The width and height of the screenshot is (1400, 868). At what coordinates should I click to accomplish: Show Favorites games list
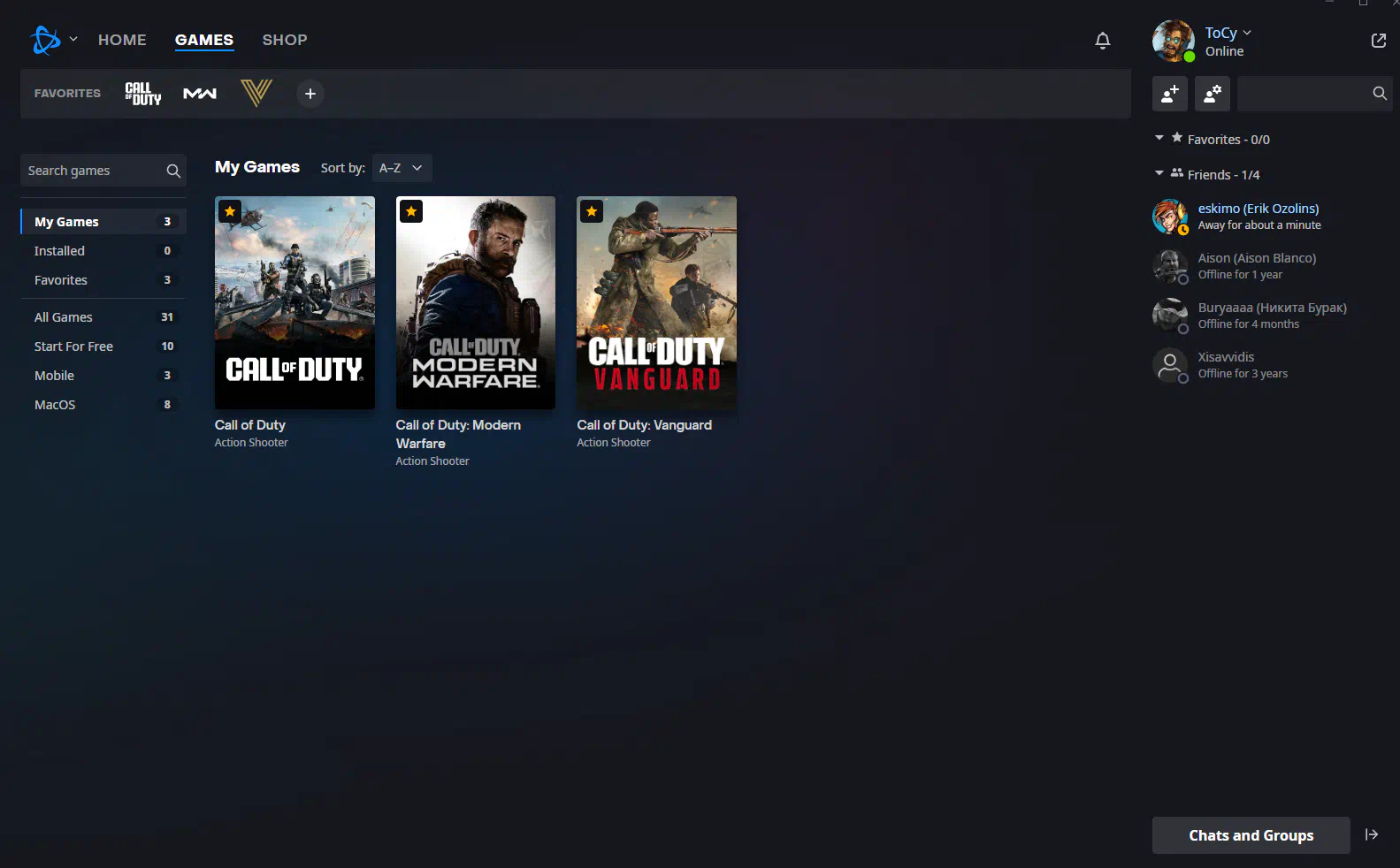(x=103, y=280)
